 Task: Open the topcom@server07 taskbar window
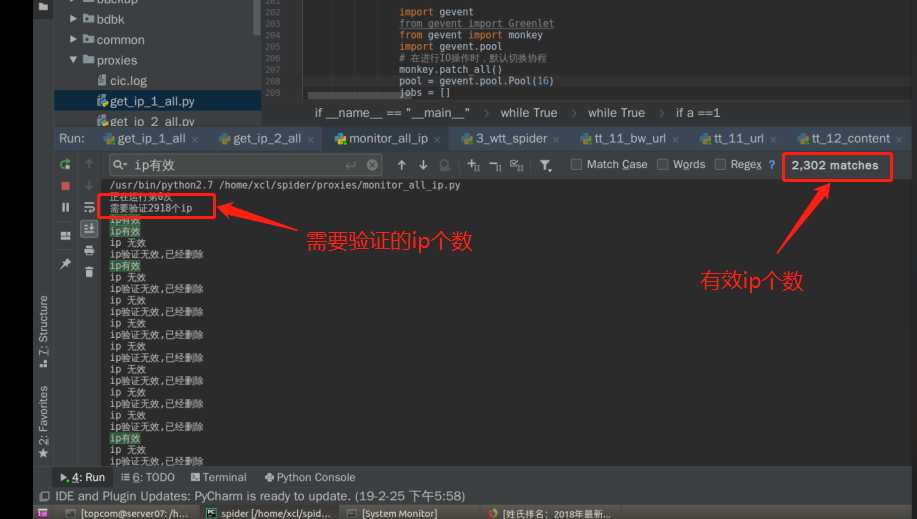[x=128, y=513]
